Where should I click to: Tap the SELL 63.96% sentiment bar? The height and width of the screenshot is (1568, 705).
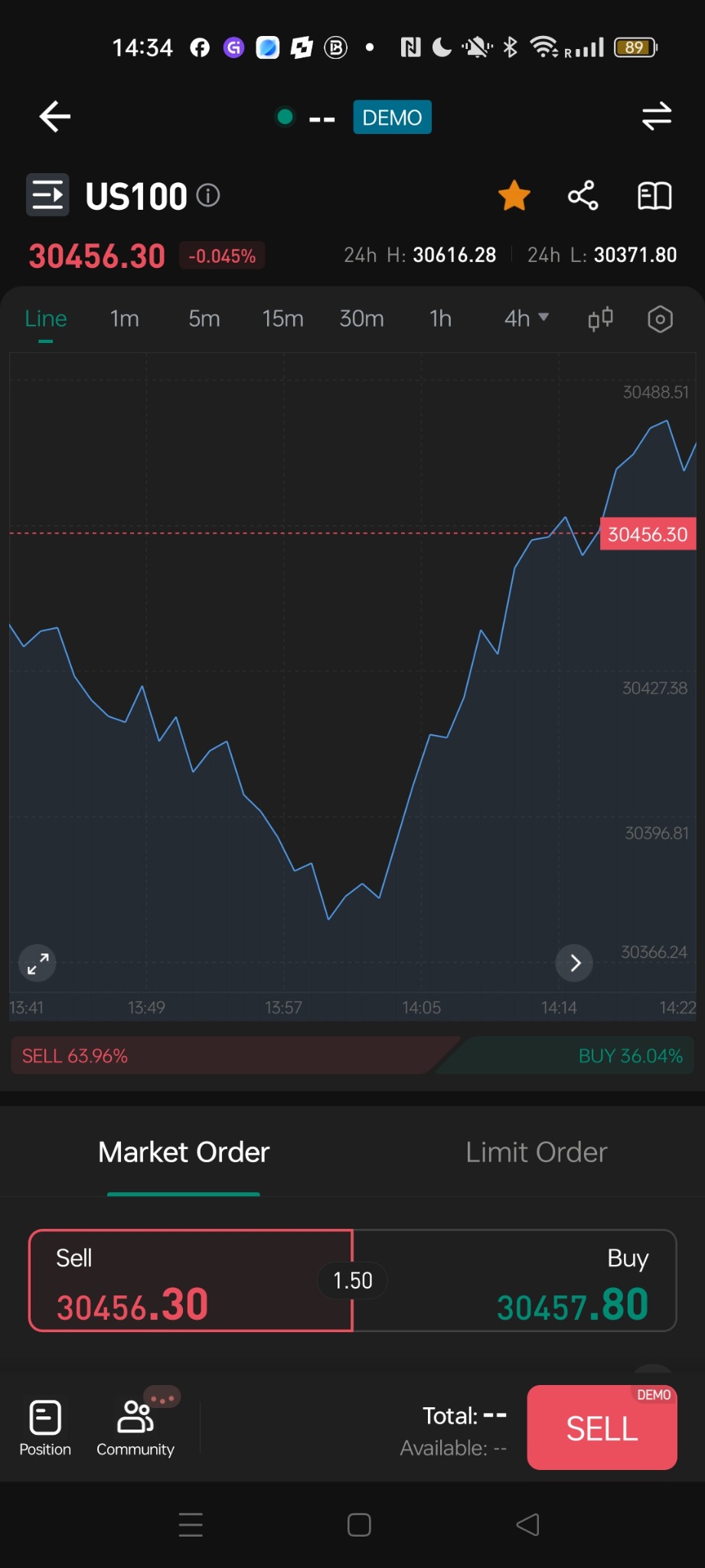pos(230,1056)
